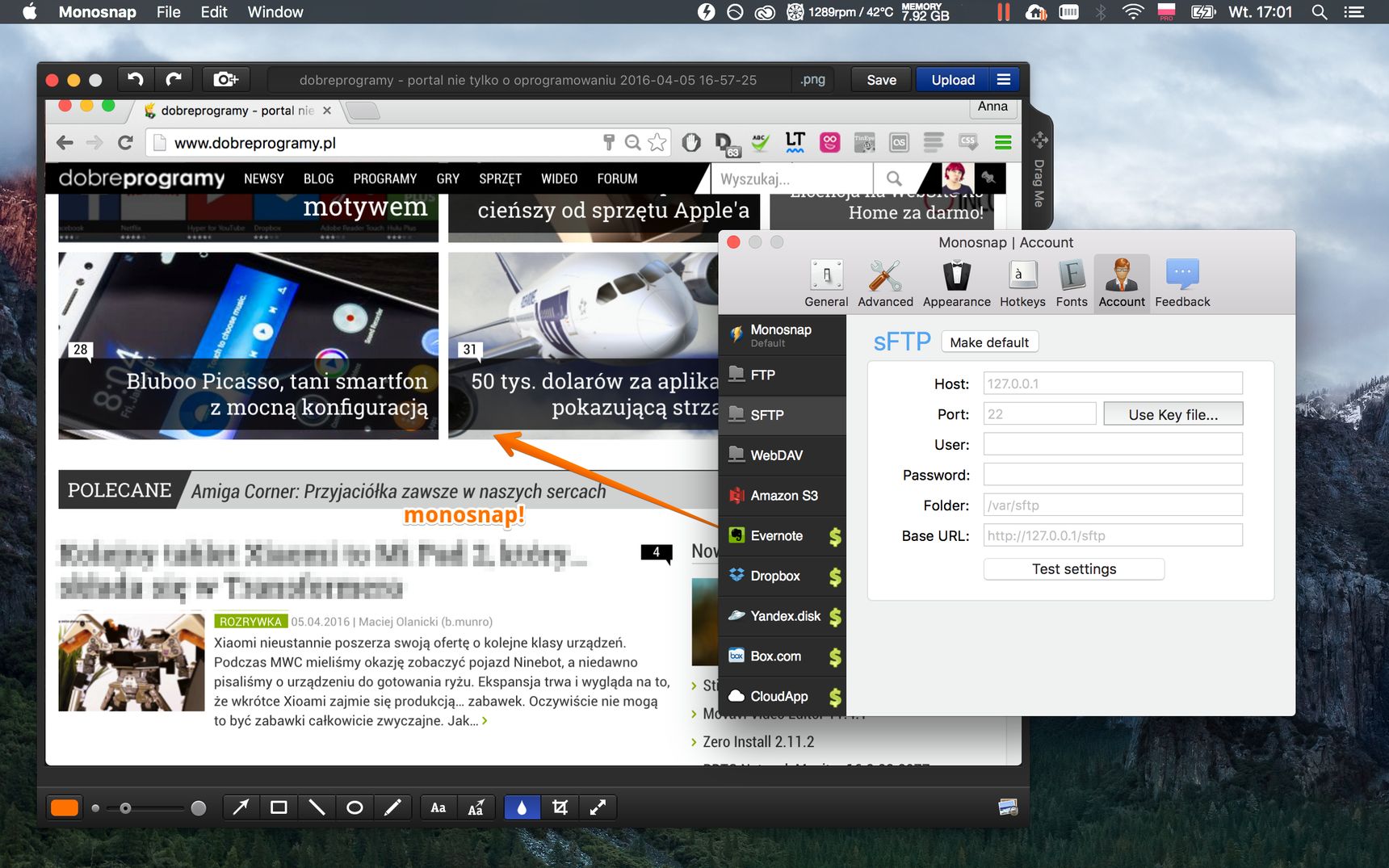The image size is (1389, 868).
Task: Click Evernote paid dollar icon
Action: [835, 536]
